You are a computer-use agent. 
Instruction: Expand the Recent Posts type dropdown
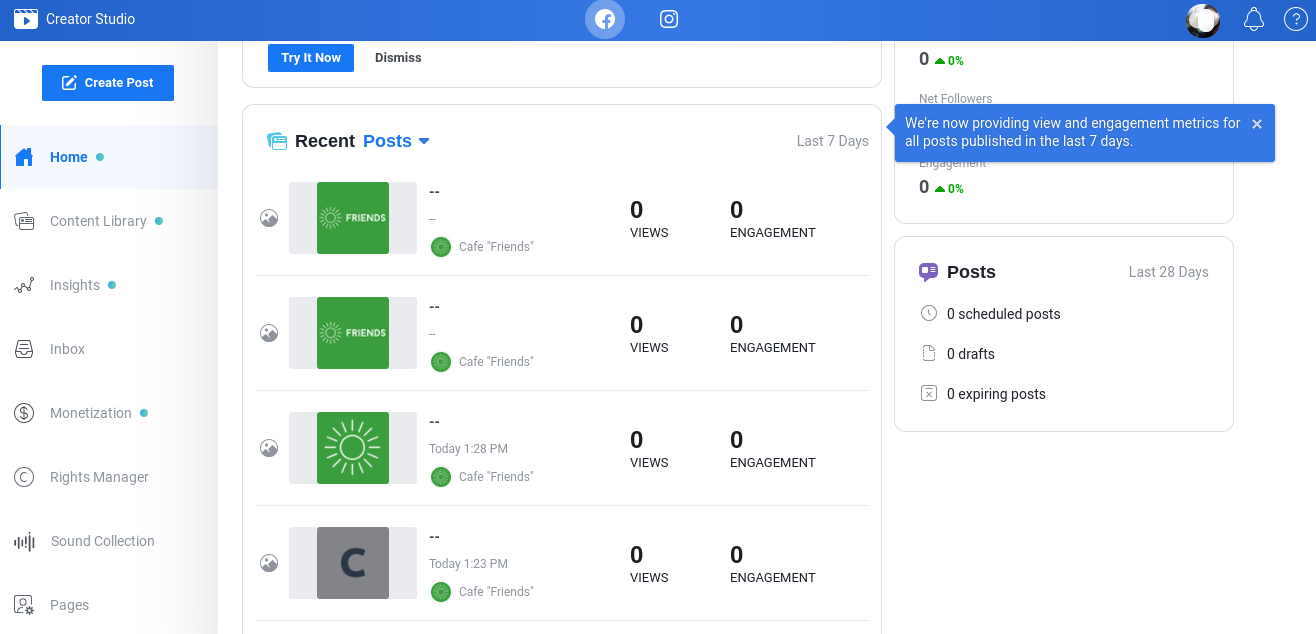[x=396, y=141]
